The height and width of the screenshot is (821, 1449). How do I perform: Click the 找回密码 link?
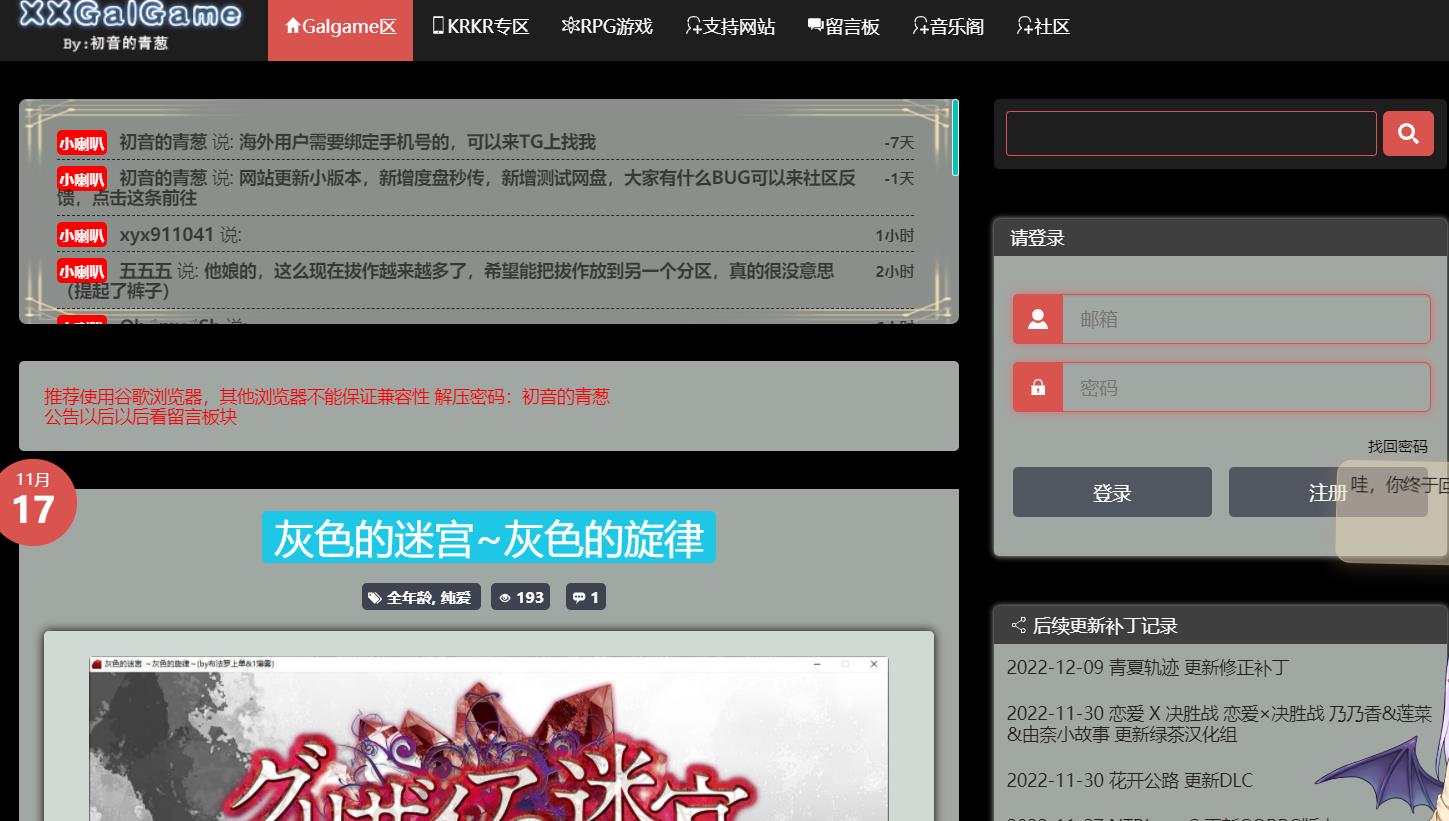pos(1397,446)
